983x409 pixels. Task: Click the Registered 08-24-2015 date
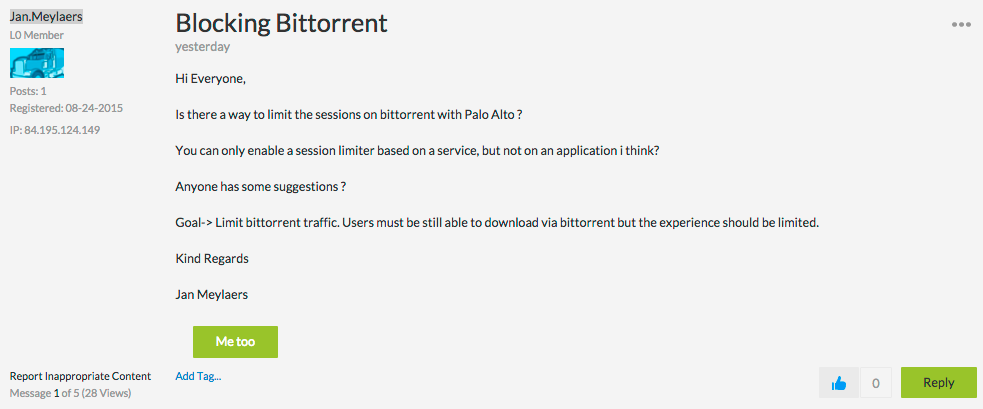66,108
